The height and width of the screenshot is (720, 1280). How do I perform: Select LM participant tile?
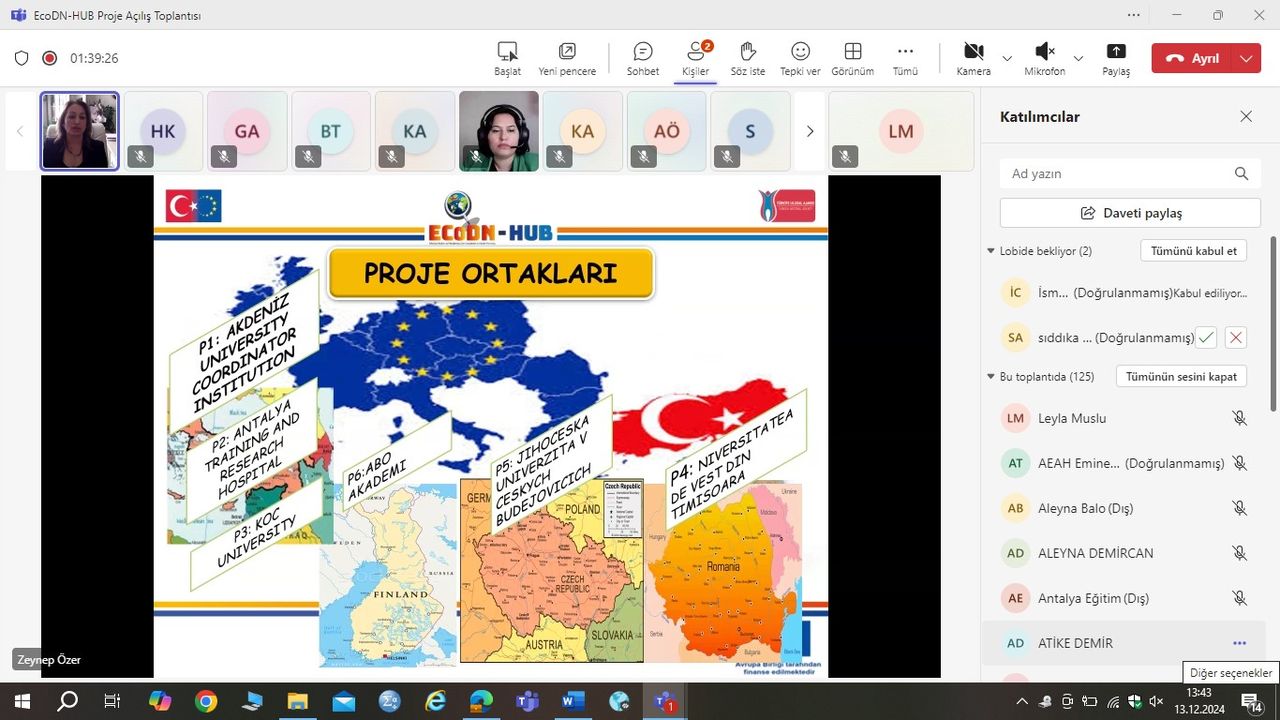click(901, 131)
